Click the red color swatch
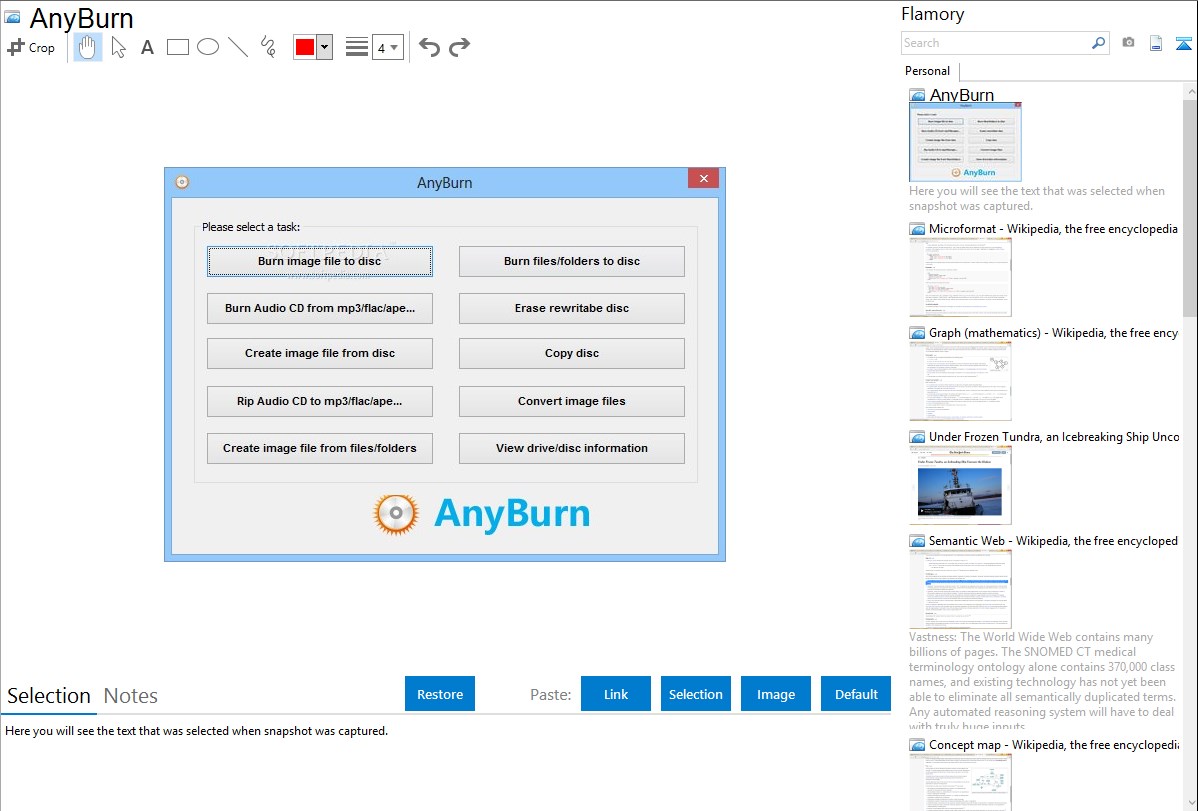The width and height of the screenshot is (1198, 811). (305, 47)
